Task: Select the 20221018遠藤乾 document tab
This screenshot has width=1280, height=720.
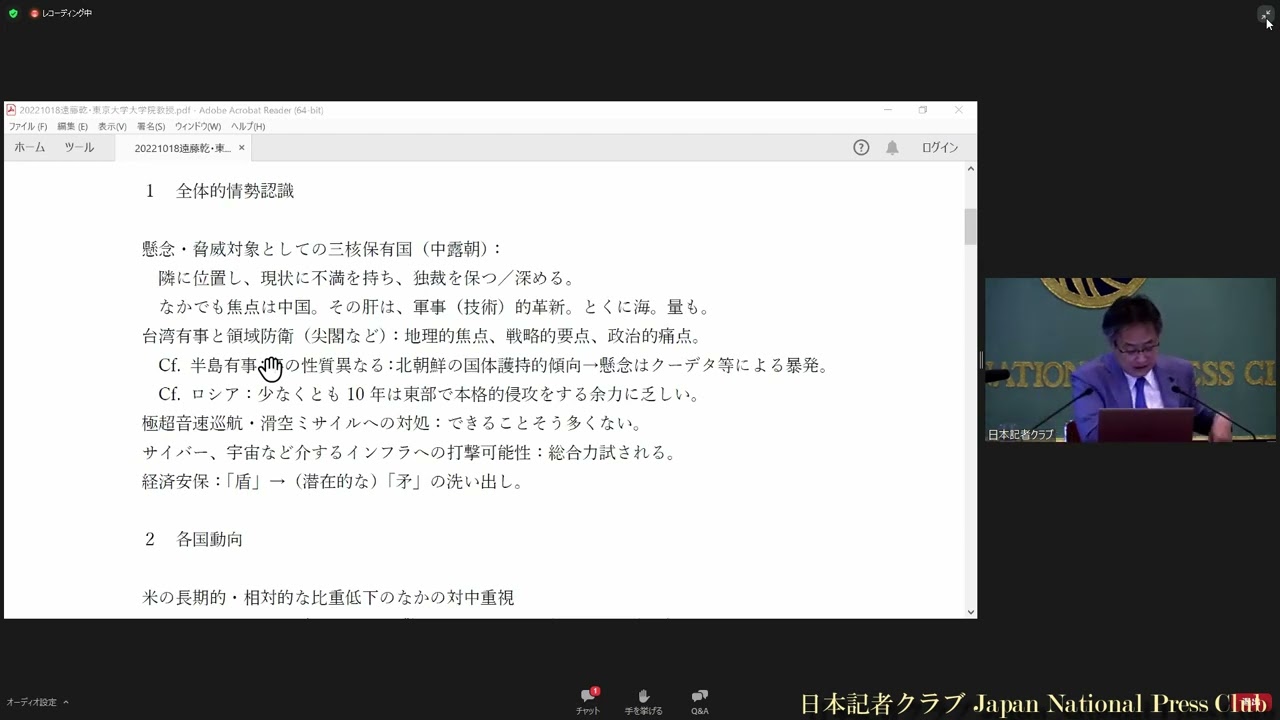Action: pos(182,148)
